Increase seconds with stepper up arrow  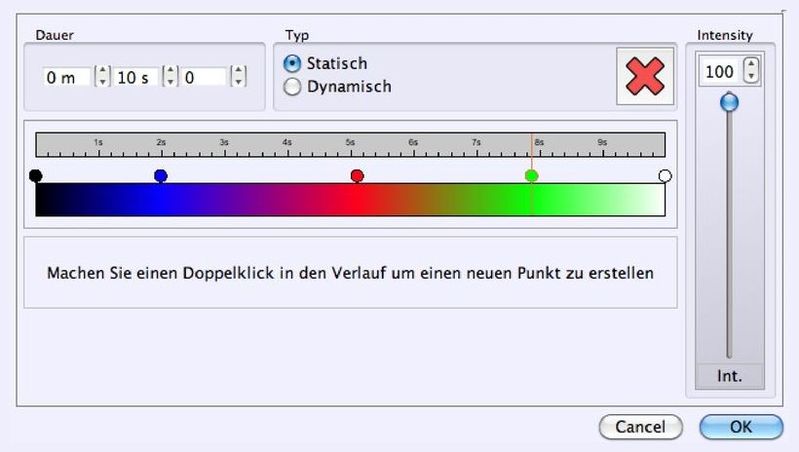pyautogui.click(x=170, y=71)
